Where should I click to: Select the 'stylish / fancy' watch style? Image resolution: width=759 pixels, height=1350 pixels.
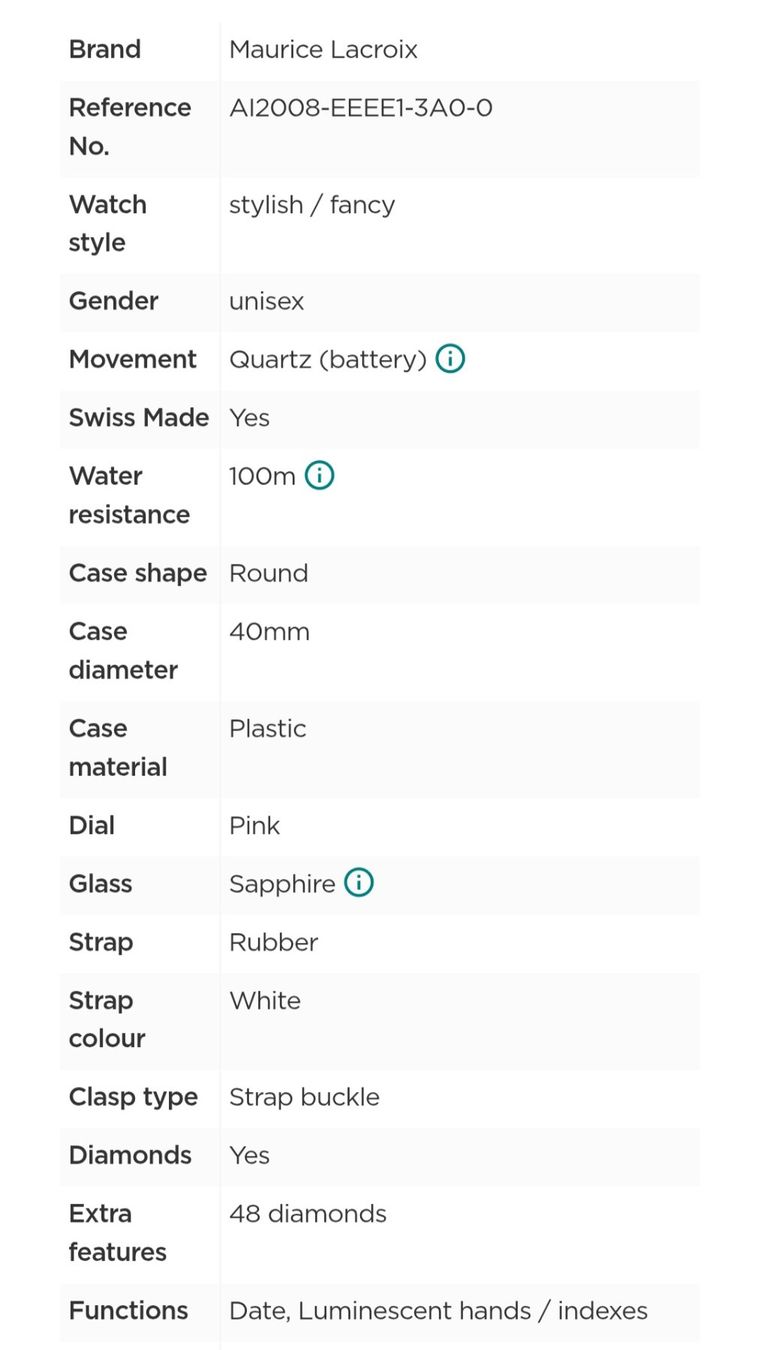[x=312, y=205]
